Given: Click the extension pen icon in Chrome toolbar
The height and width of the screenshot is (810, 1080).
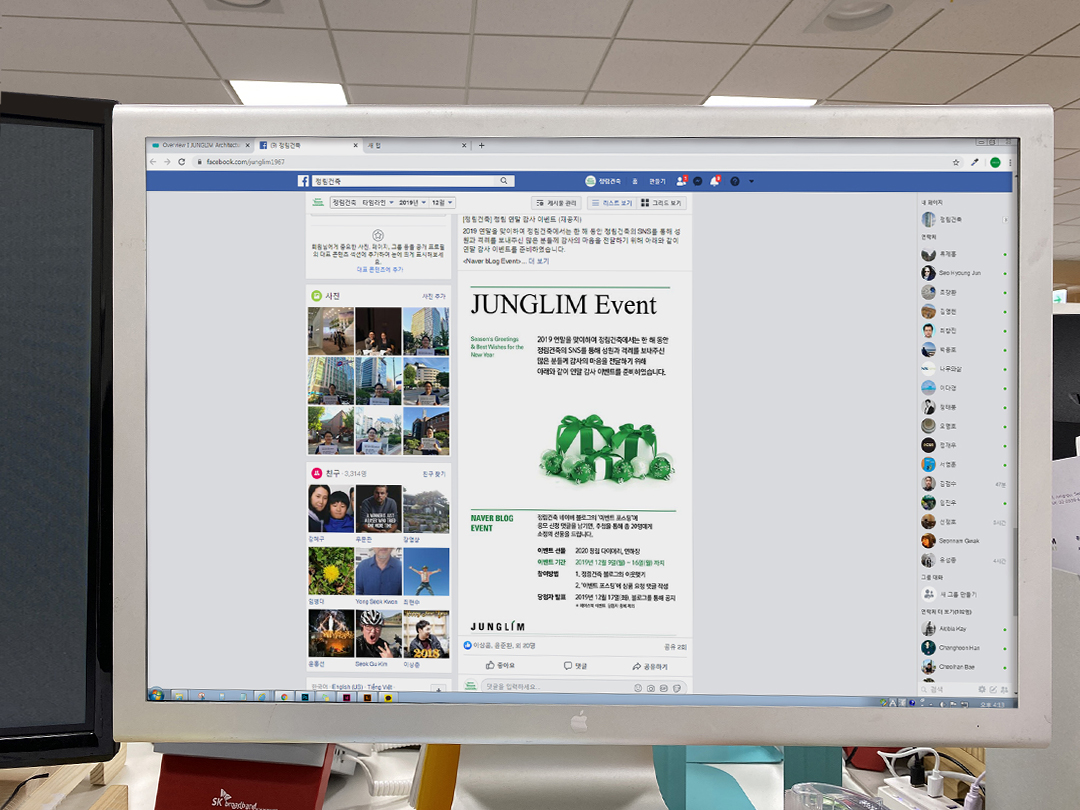Looking at the screenshot, I should (x=975, y=163).
